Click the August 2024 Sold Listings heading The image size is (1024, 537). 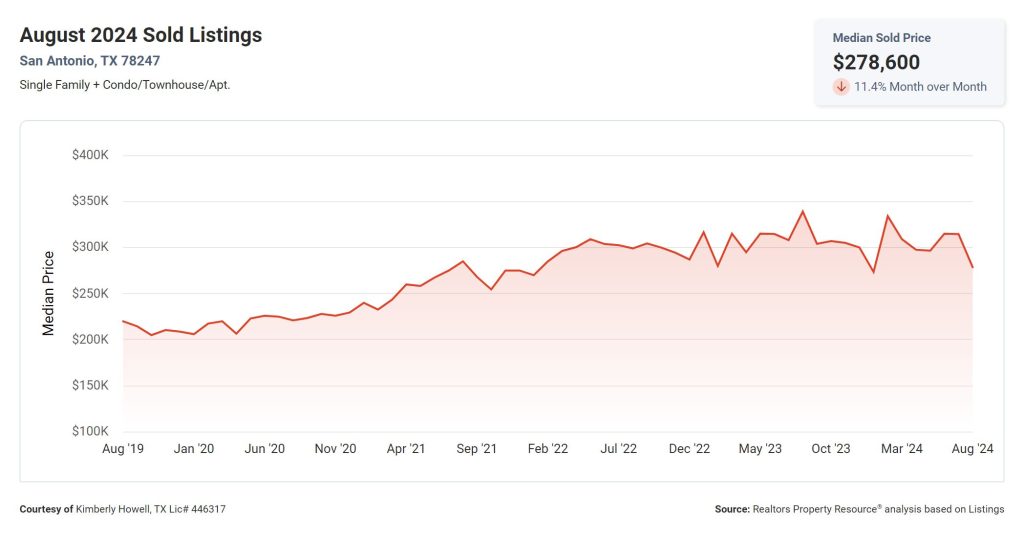(x=140, y=35)
